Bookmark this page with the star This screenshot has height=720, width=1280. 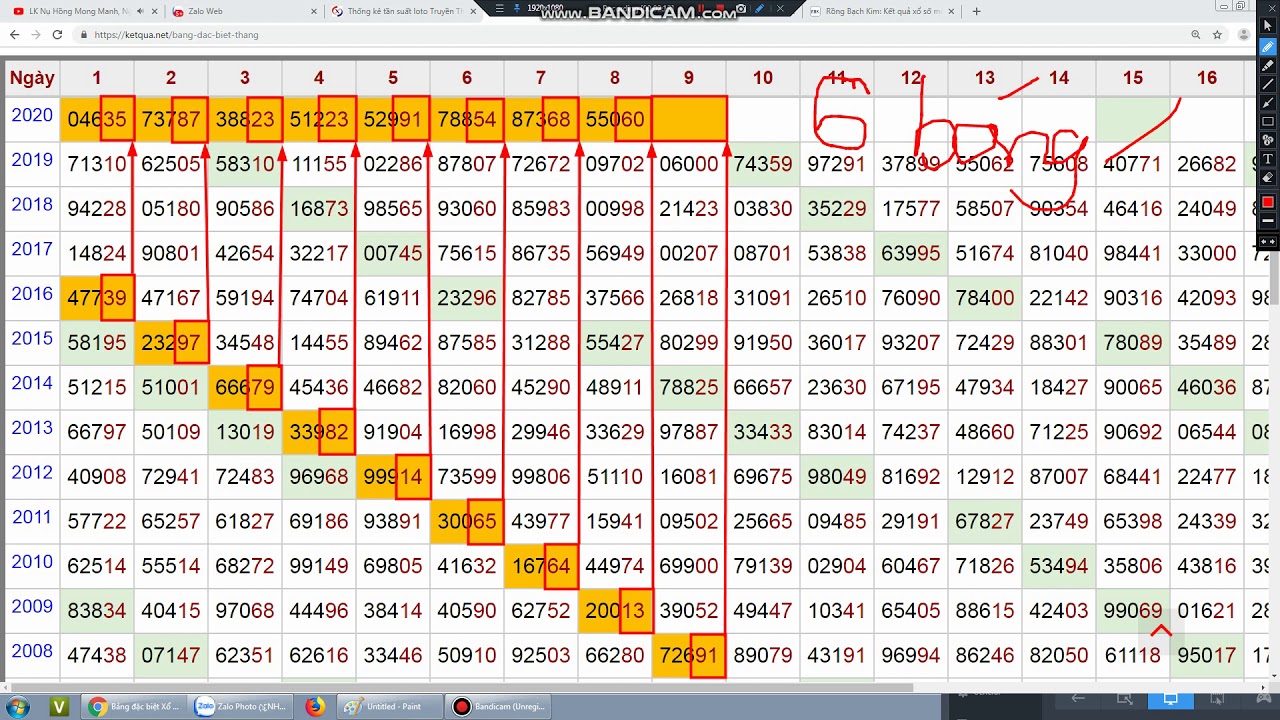tap(1217, 34)
